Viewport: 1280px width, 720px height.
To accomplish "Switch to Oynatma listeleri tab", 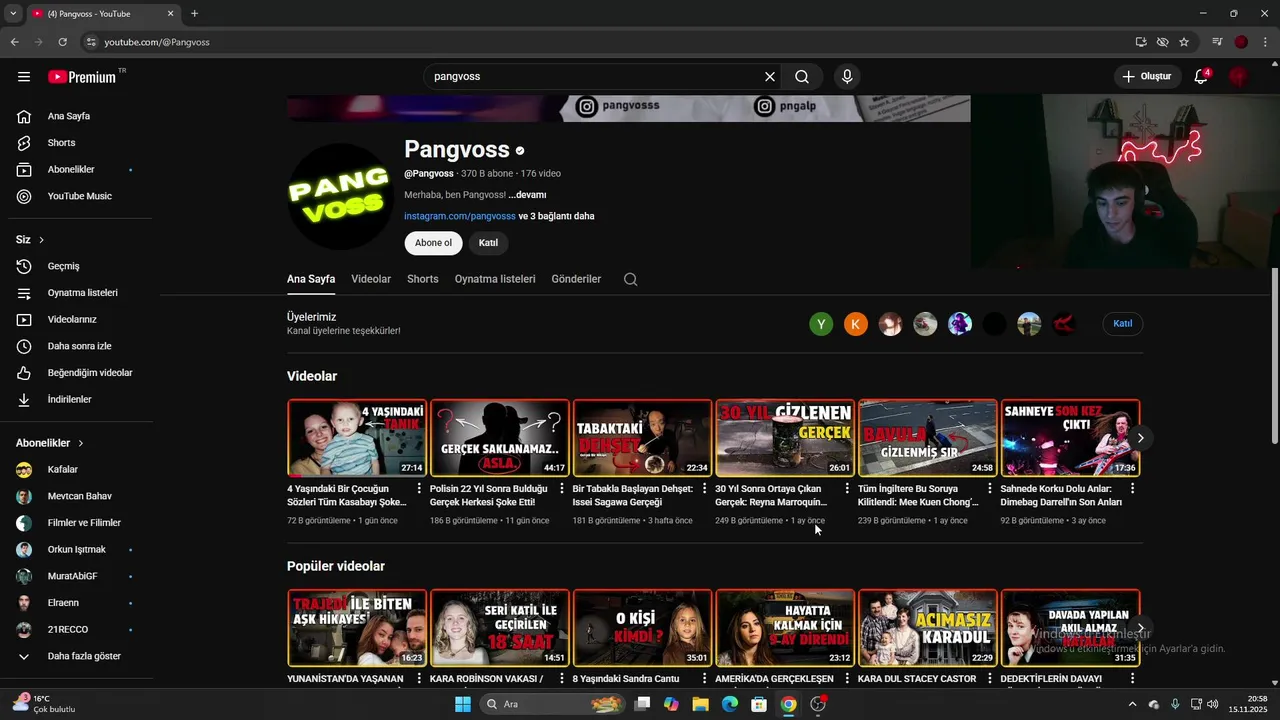I will (x=495, y=280).
